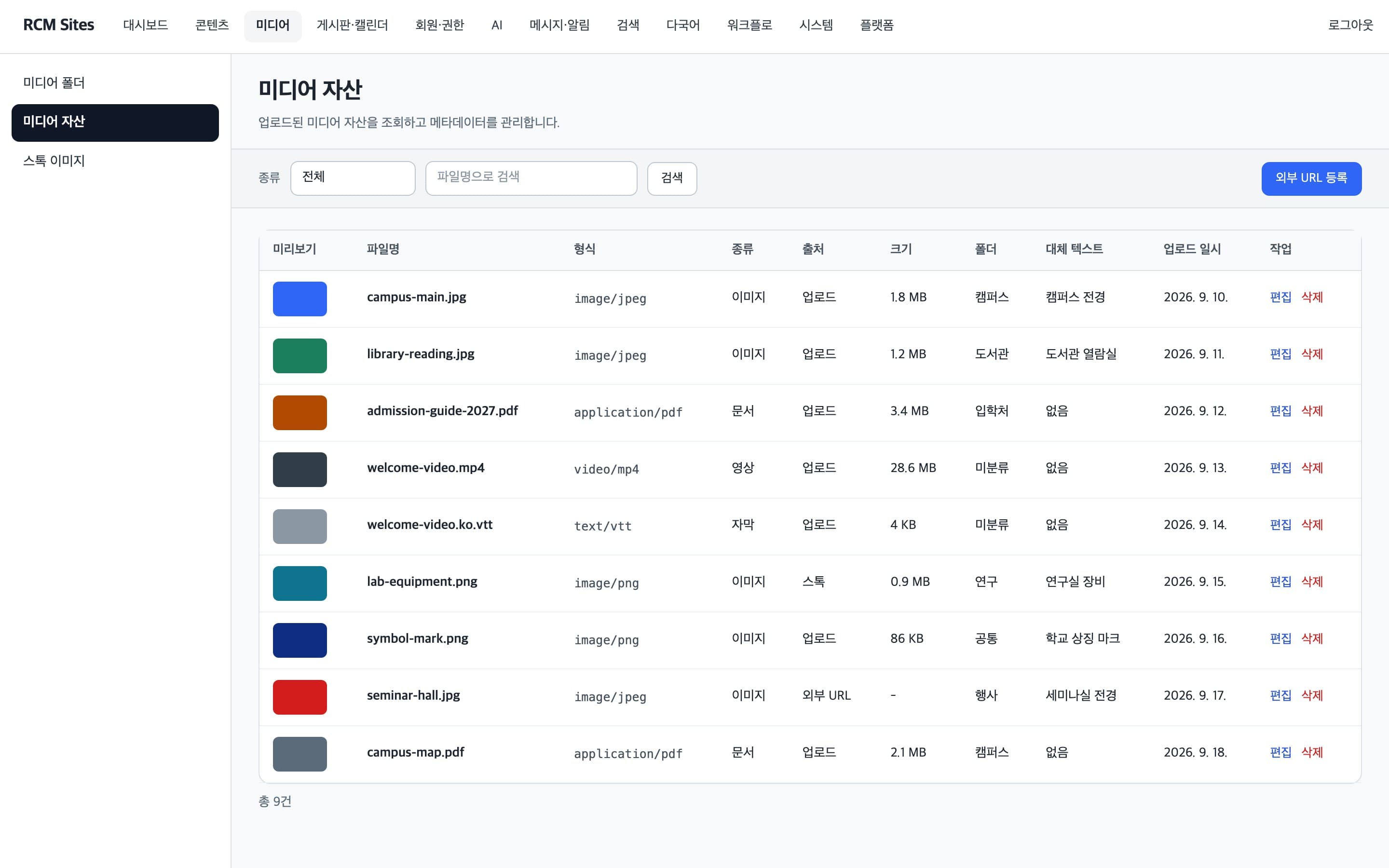The image size is (1389, 868).
Task: Open the 게시판·캘린더 menu
Action: [353, 25]
